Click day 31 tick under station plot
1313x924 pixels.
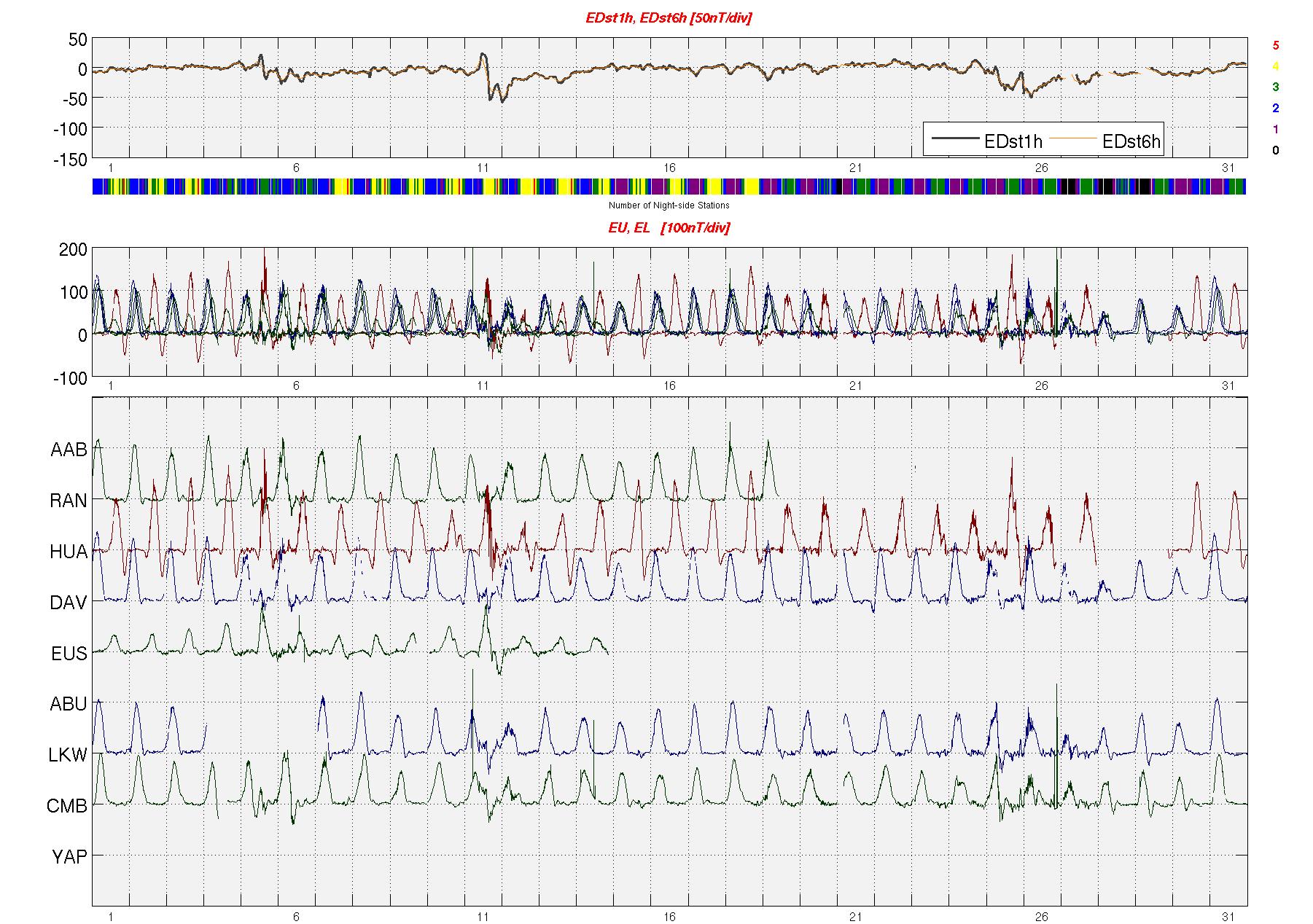1228,916
